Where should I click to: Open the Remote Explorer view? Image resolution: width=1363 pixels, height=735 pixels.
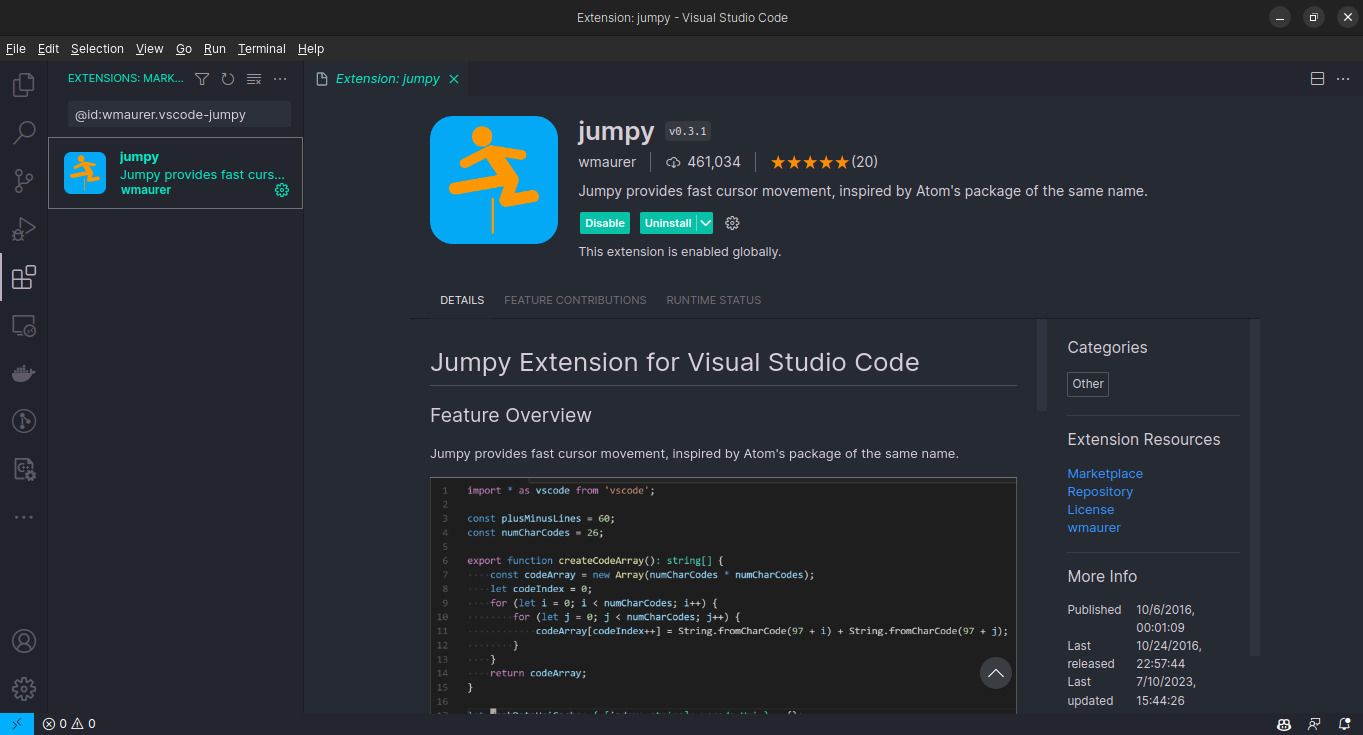point(23,325)
